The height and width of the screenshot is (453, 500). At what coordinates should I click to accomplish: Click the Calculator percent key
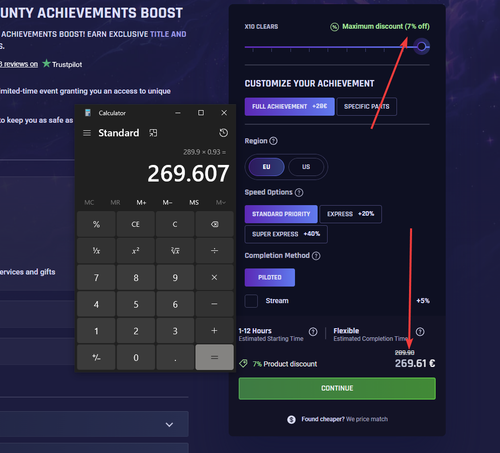point(96,224)
